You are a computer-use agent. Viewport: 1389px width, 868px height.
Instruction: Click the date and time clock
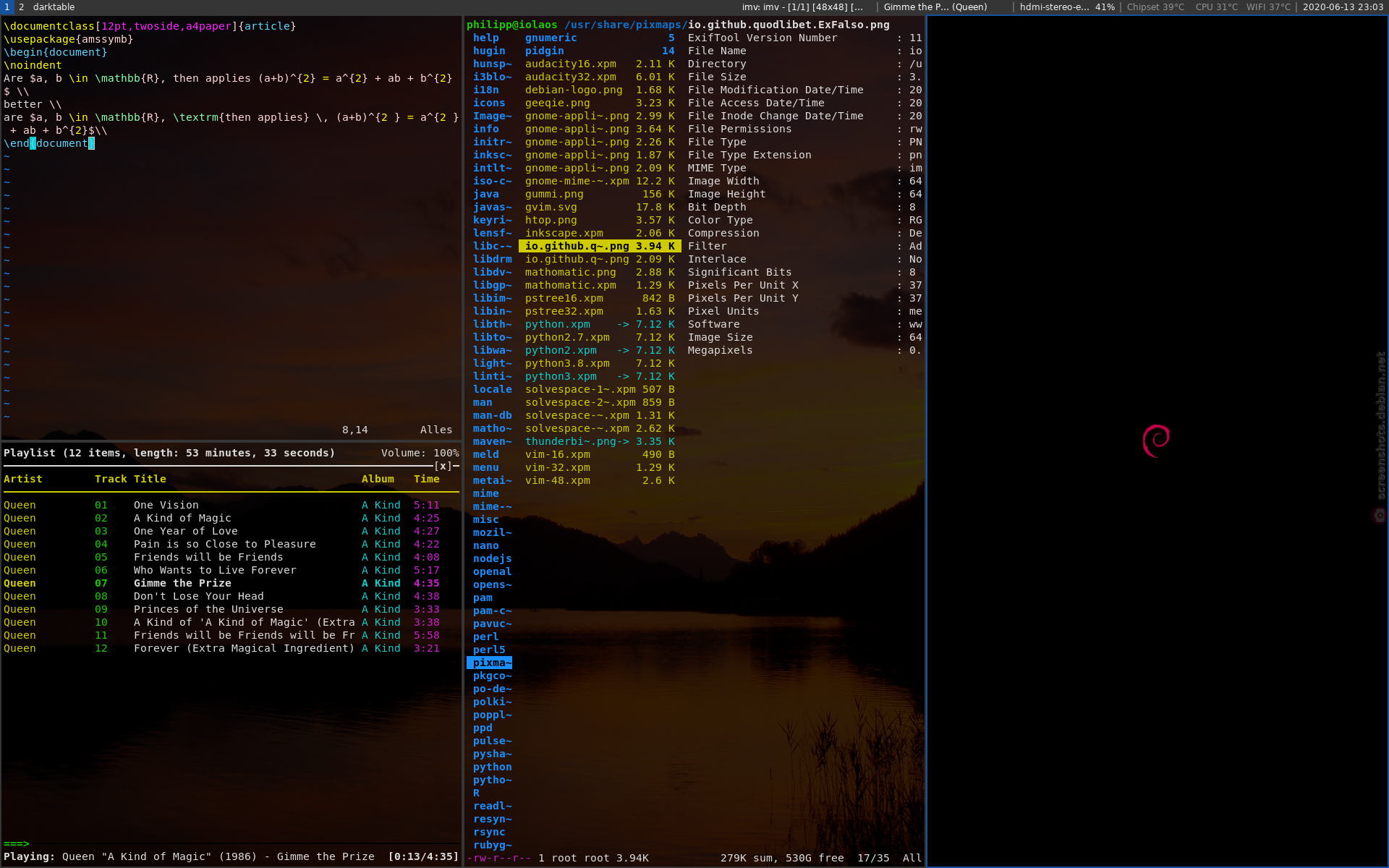point(1343,7)
